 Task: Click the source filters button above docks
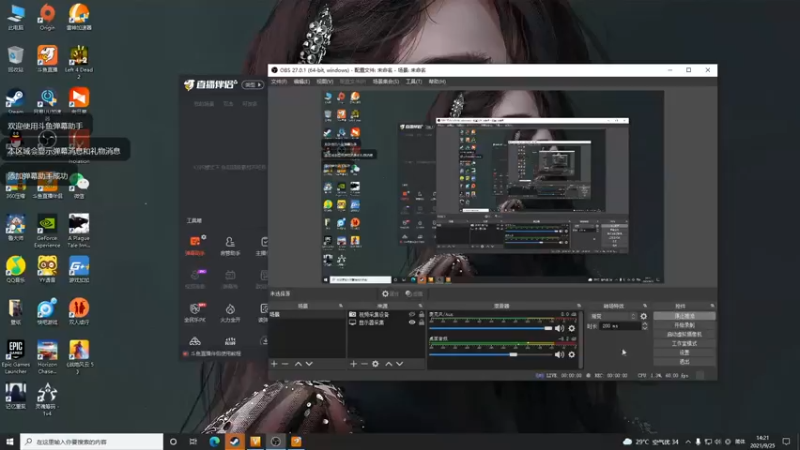tap(414, 294)
